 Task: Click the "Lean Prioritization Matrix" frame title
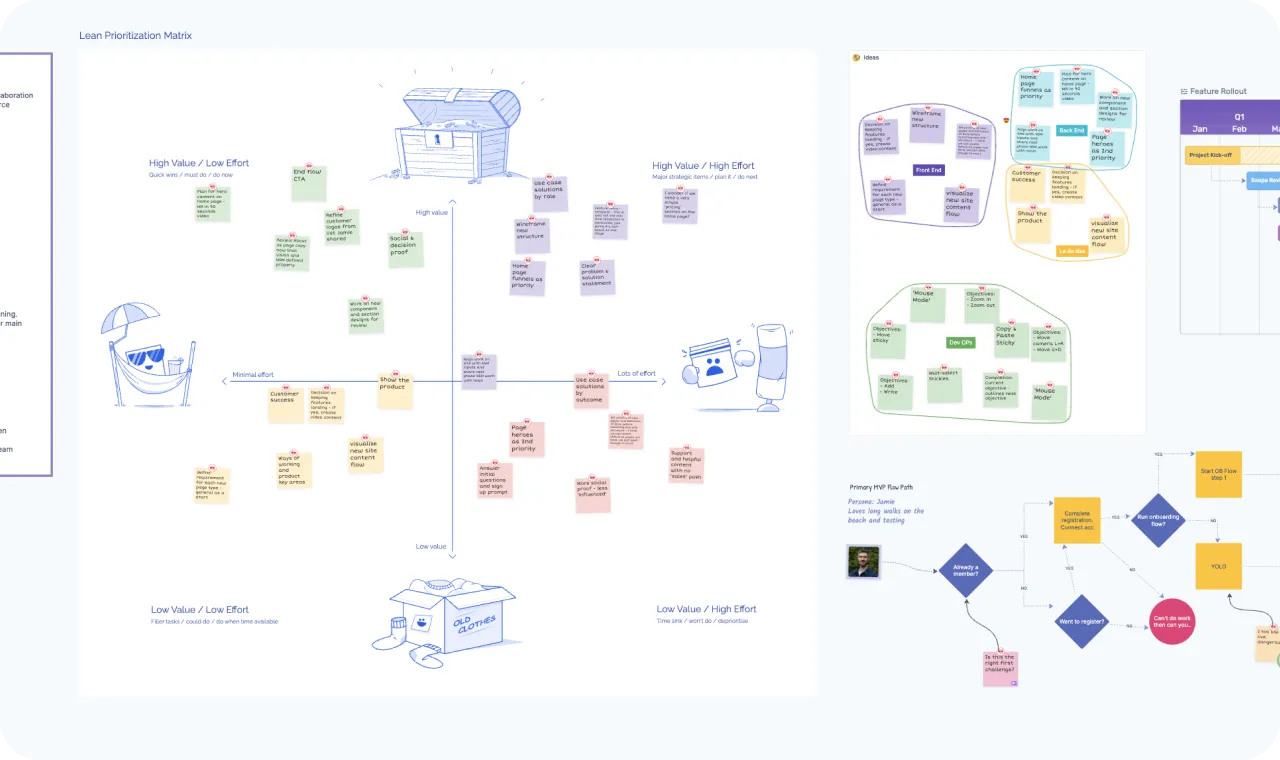[x=135, y=35]
